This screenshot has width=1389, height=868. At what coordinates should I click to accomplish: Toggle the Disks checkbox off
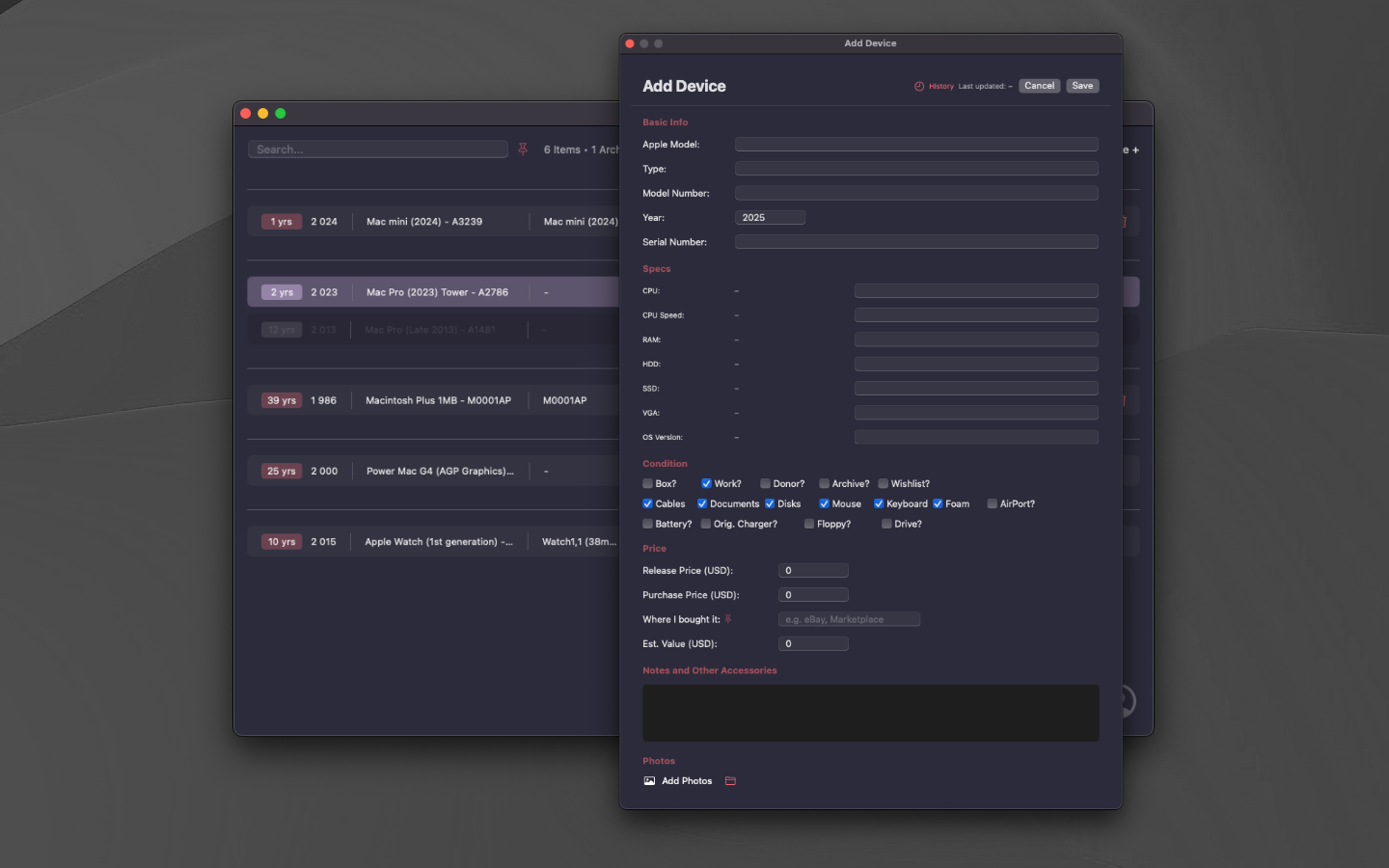point(770,503)
